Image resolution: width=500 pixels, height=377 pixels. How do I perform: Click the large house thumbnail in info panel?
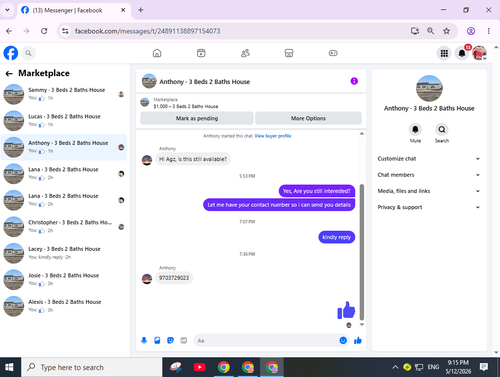point(429,88)
